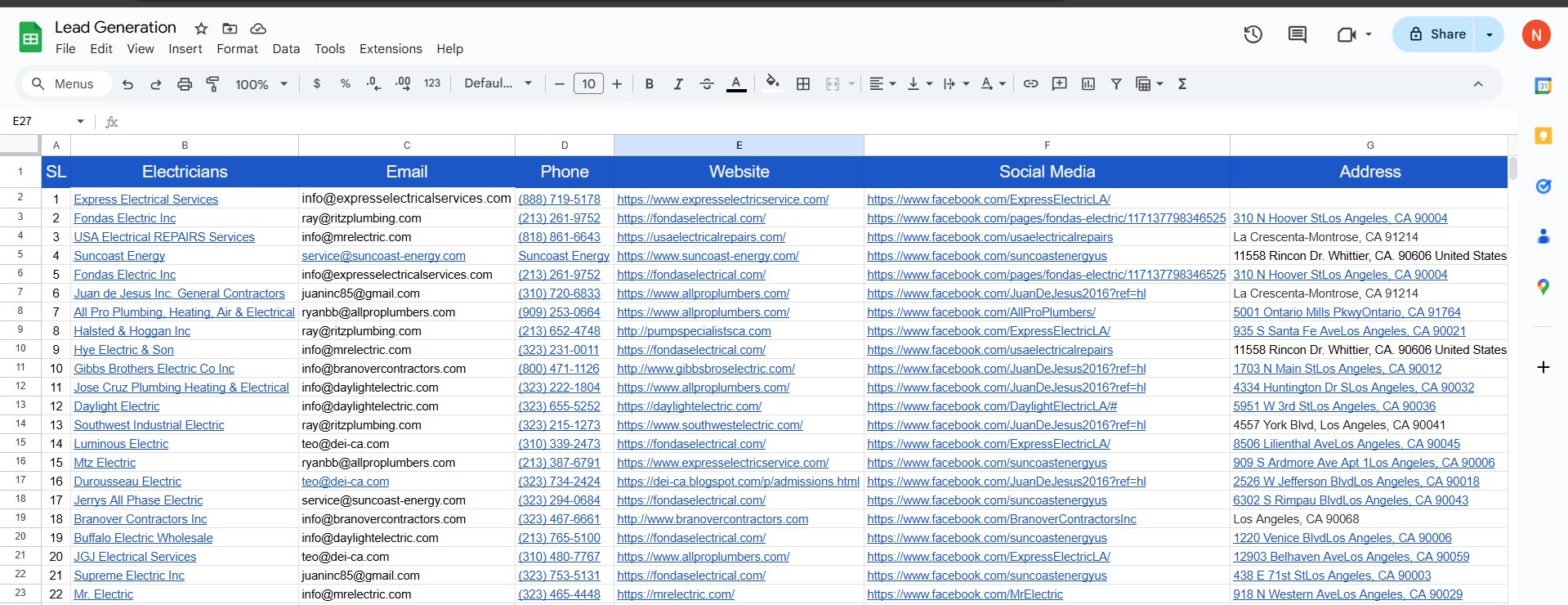Image resolution: width=1568 pixels, height=605 pixels.
Task: Select the Paint format tool
Action: pyautogui.click(x=212, y=84)
